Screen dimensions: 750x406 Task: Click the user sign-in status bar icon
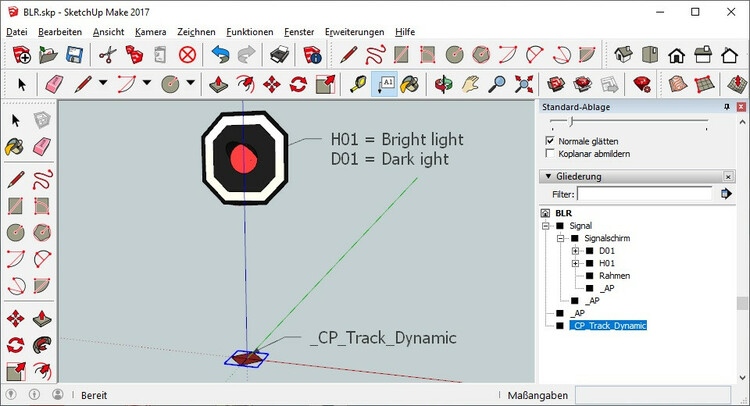(58, 395)
